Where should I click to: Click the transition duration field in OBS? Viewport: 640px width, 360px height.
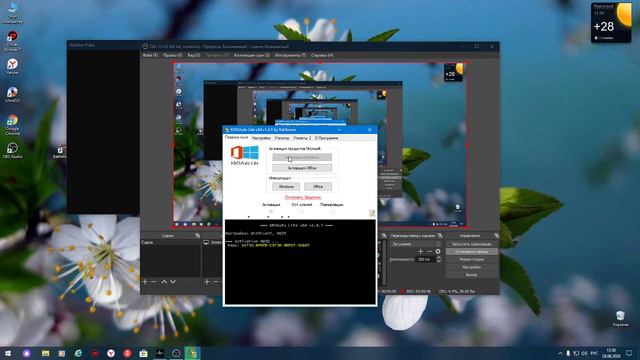[x=426, y=259]
